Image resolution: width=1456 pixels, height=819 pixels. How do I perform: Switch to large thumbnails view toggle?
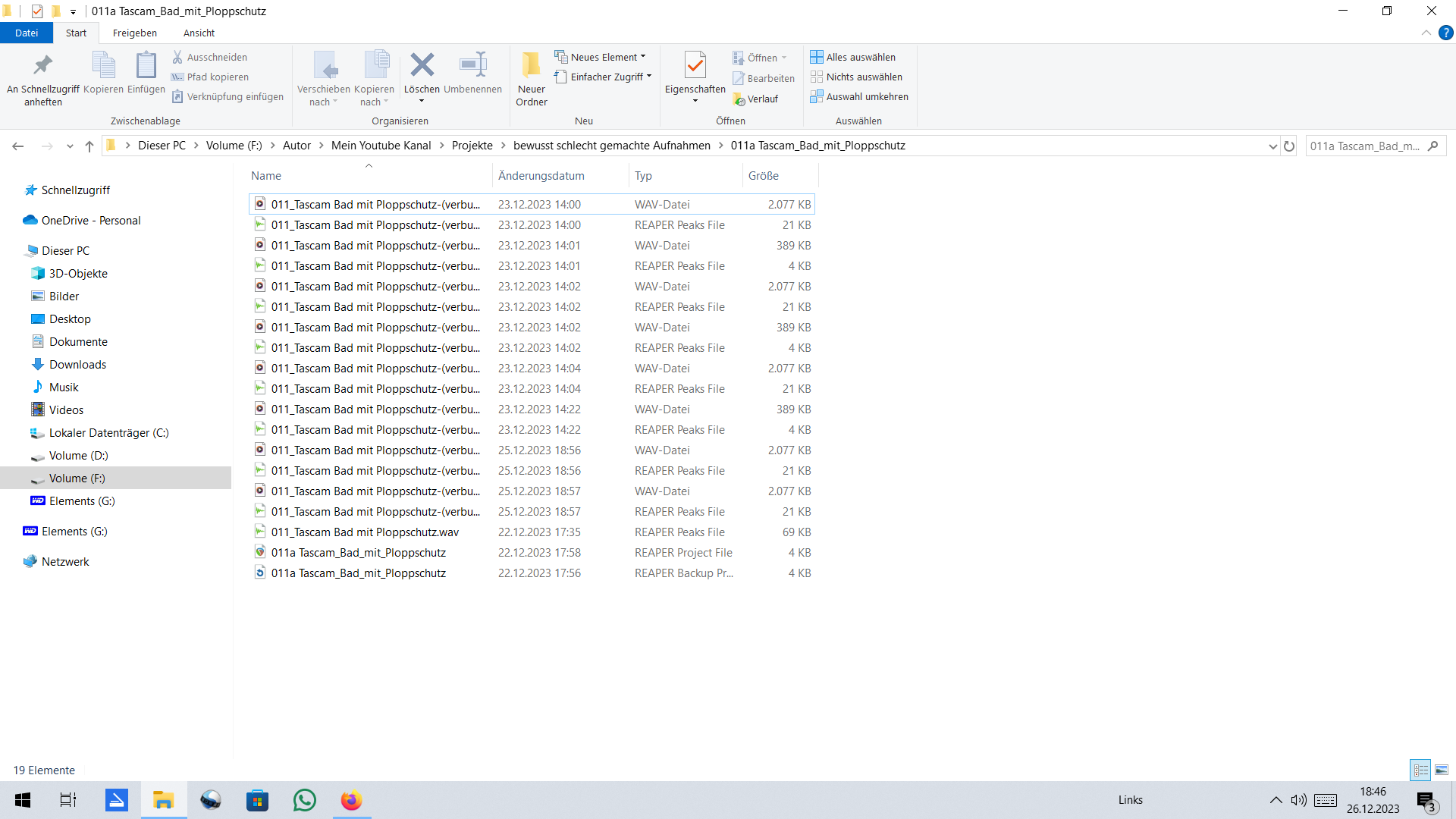click(x=1442, y=770)
